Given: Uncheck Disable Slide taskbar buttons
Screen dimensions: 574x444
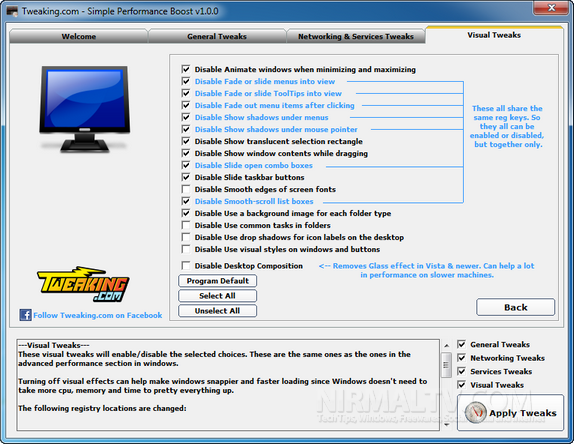Looking at the screenshot, I should pos(186,177).
